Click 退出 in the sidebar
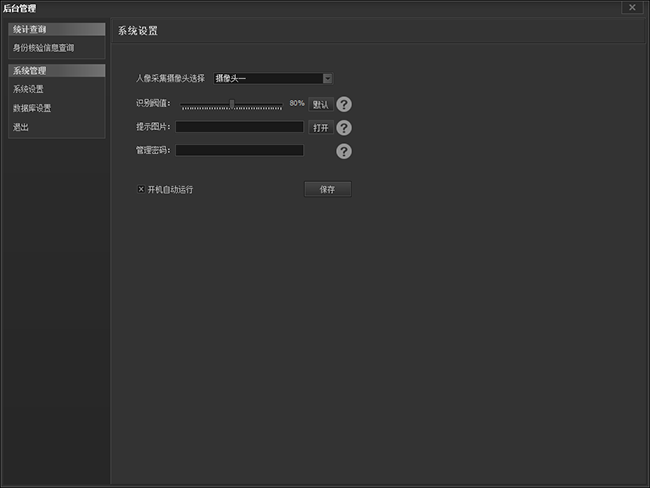The image size is (650, 488). (21, 127)
